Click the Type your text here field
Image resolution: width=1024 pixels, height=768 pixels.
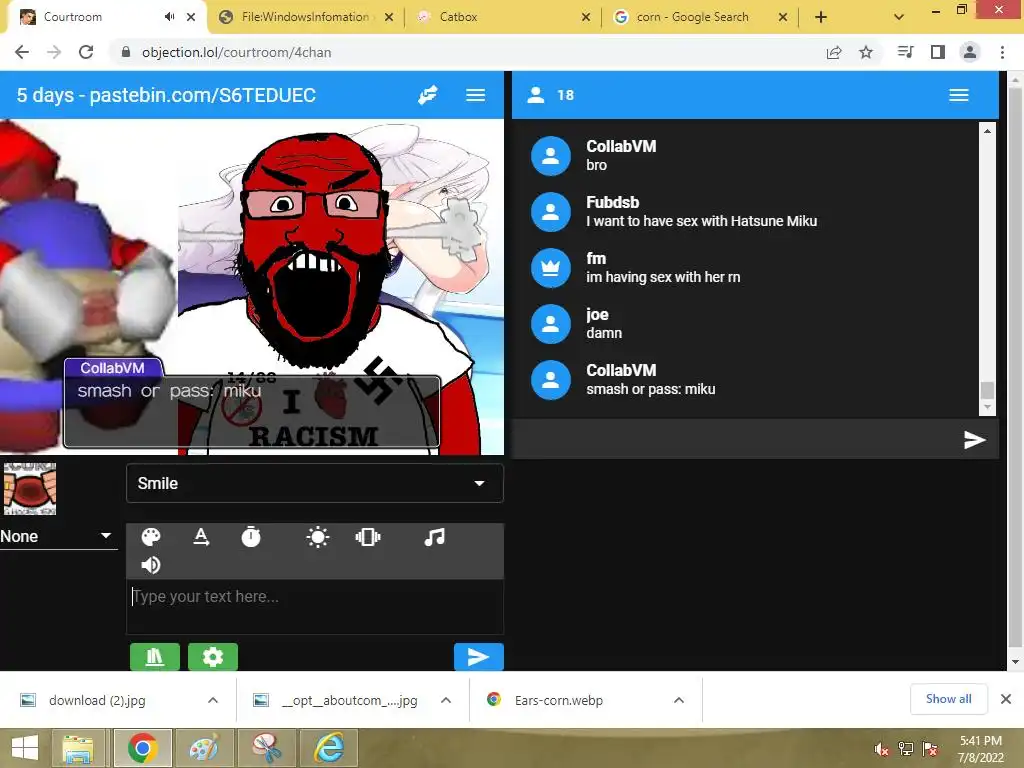[315, 606]
